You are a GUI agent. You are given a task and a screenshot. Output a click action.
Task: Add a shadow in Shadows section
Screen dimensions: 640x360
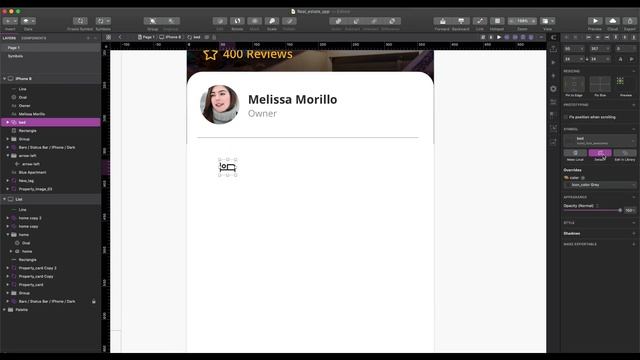(x=634, y=233)
